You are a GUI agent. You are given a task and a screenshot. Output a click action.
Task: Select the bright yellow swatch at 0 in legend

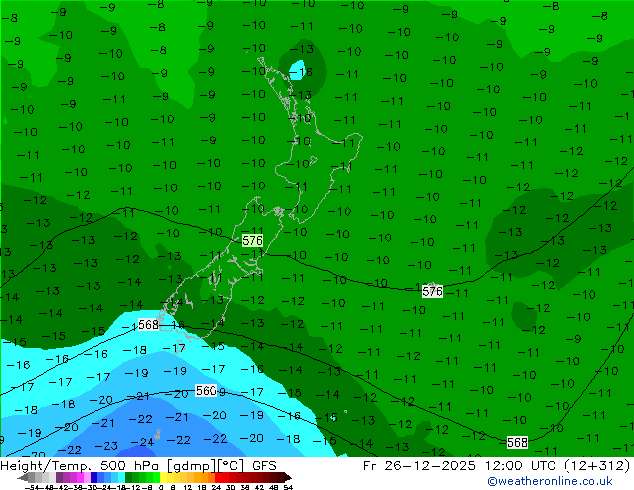[x=163, y=477]
